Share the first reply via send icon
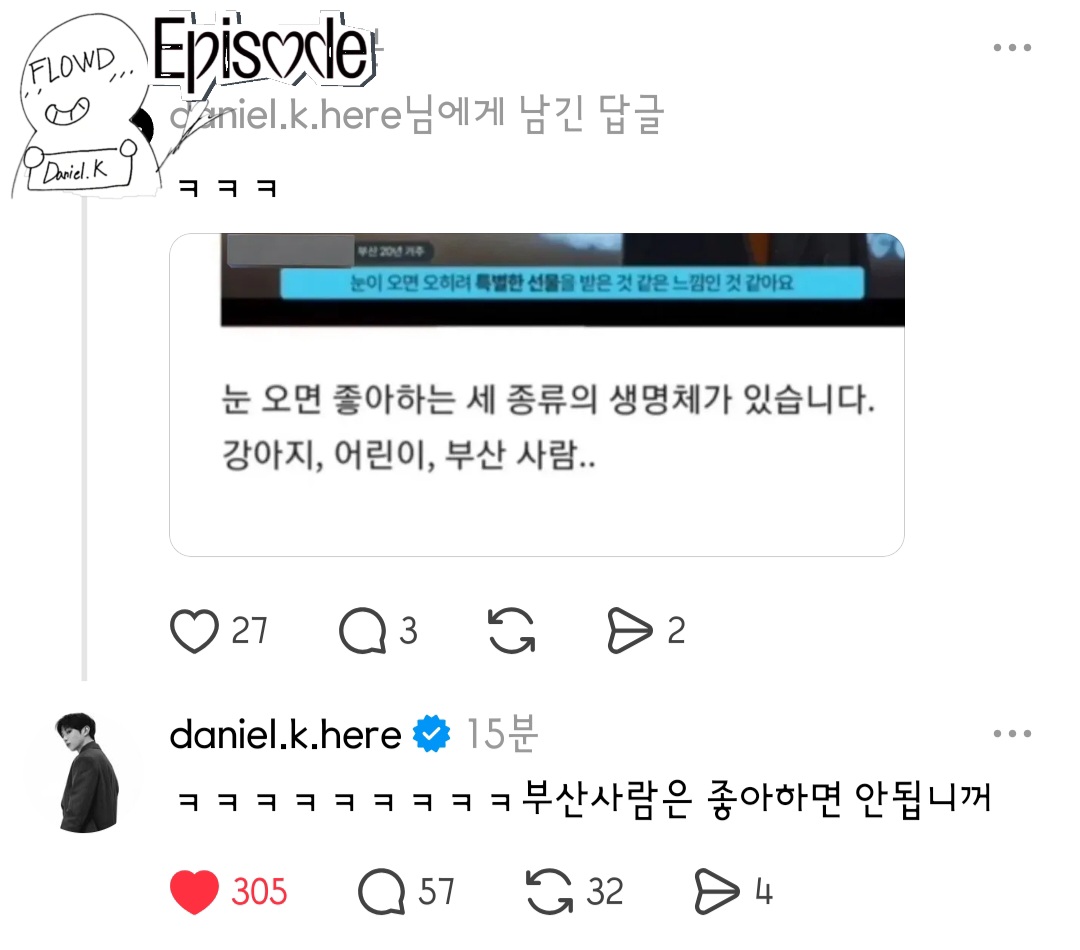Screen dimensions: 1080x950 [x=630, y=630]
